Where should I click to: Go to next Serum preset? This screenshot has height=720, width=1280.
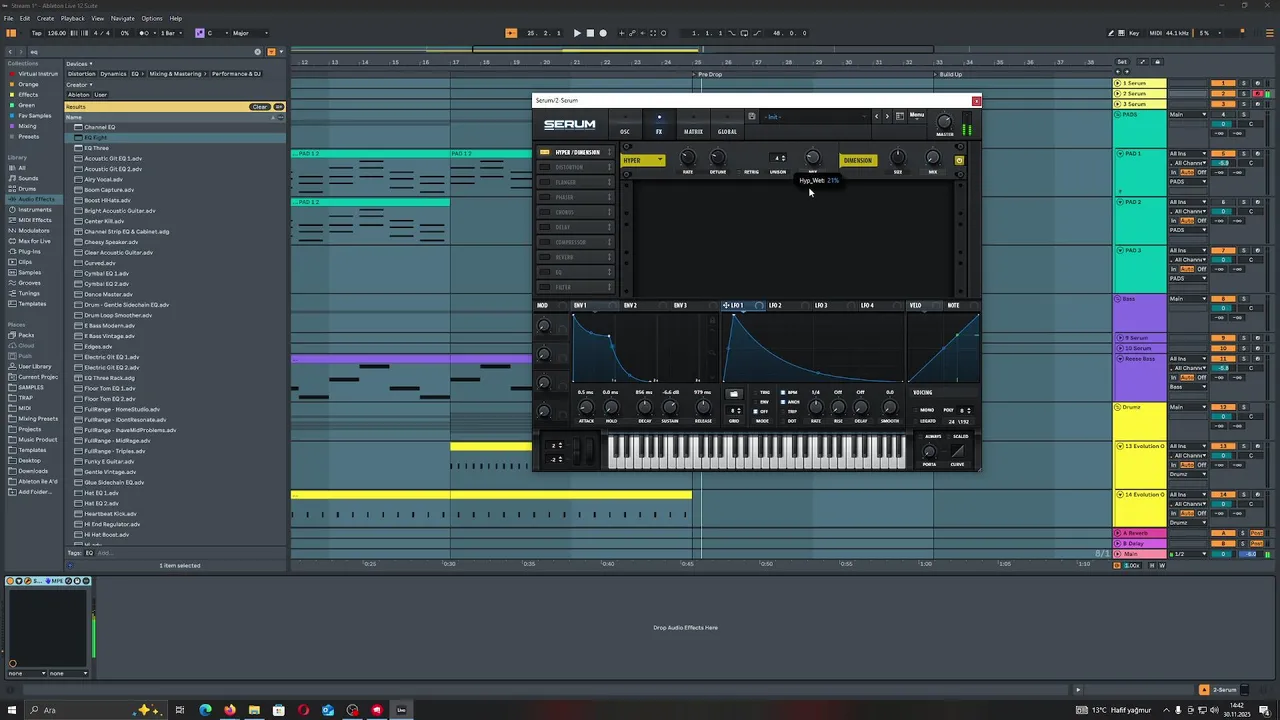click(887, 116)
